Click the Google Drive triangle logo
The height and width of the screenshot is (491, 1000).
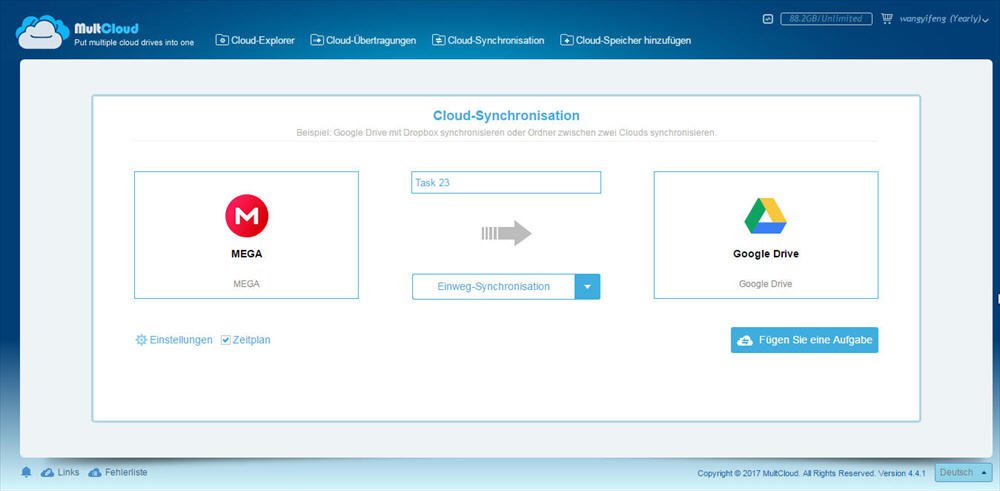click(x=765, y=216)
